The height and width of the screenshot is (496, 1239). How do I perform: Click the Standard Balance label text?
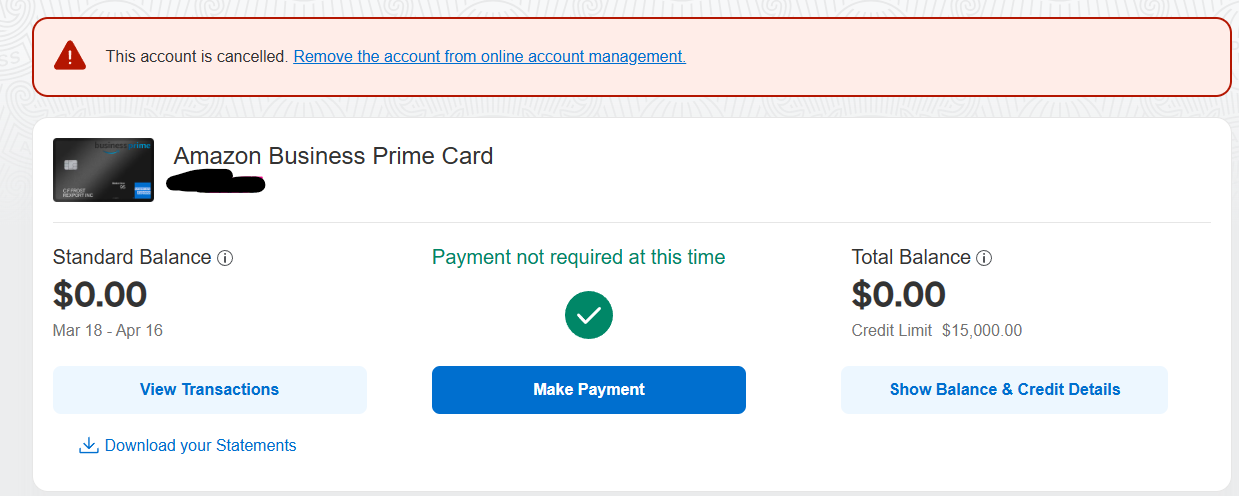coord(132,257)
